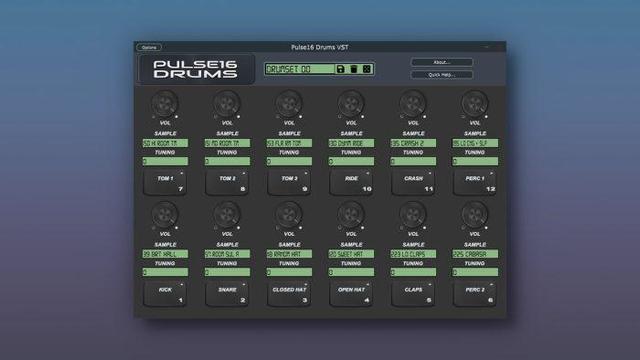Tap the CLOSED HAT pad numbered 3

pyautogui.click(x=289, y=294)
